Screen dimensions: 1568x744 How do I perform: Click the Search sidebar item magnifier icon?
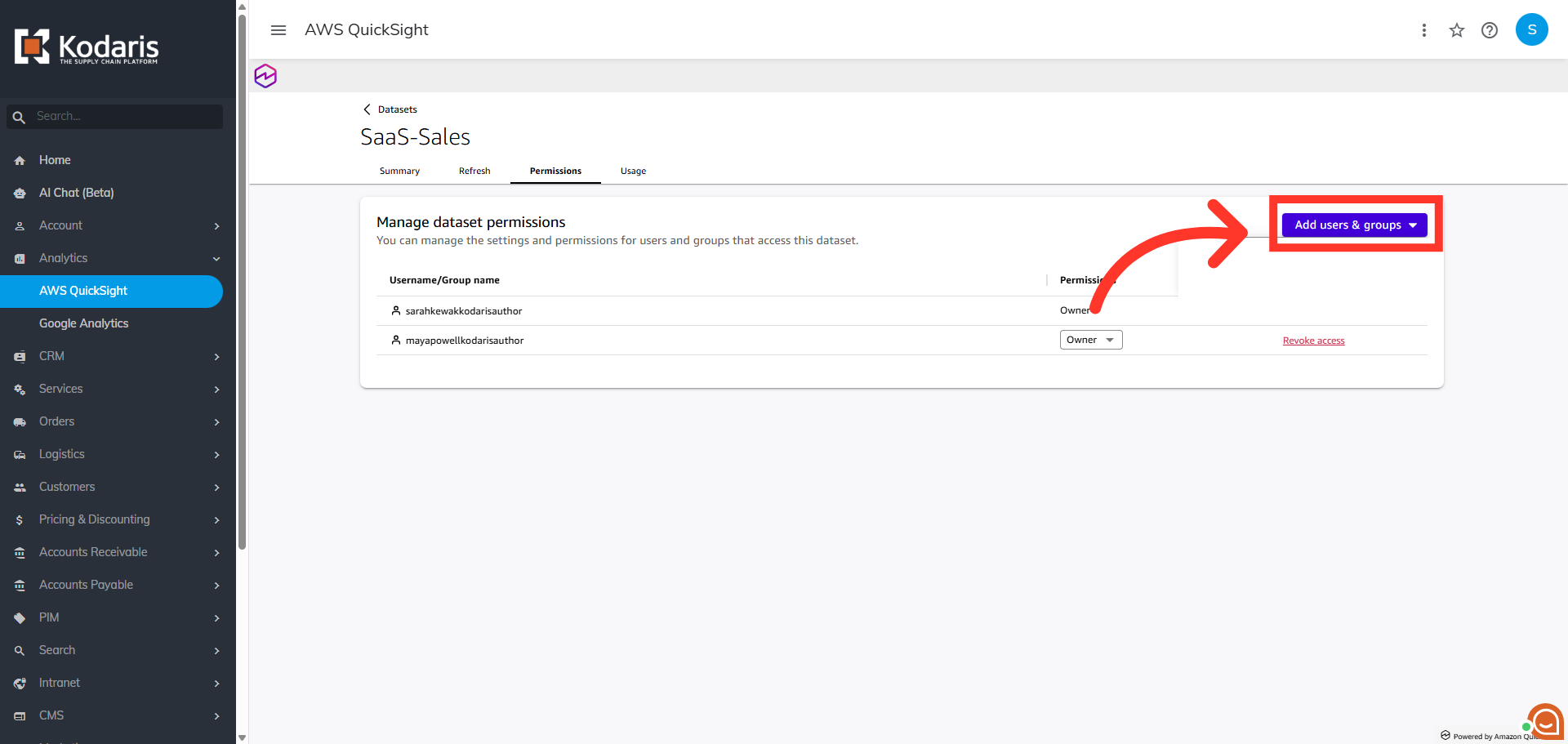click(x=20, y=651)
